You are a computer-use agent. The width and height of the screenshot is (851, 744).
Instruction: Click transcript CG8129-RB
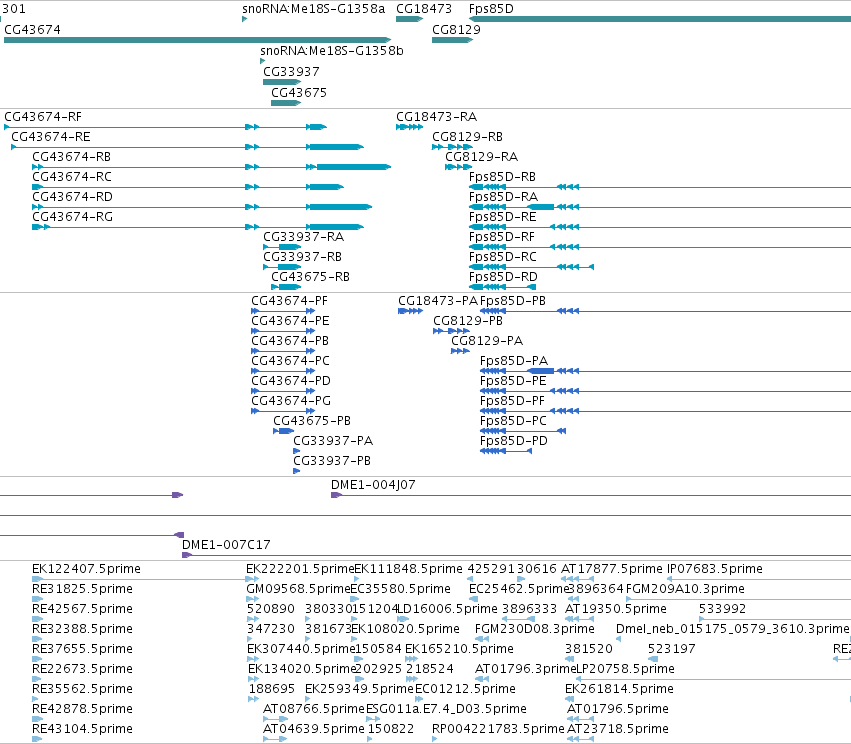point(452,147)
